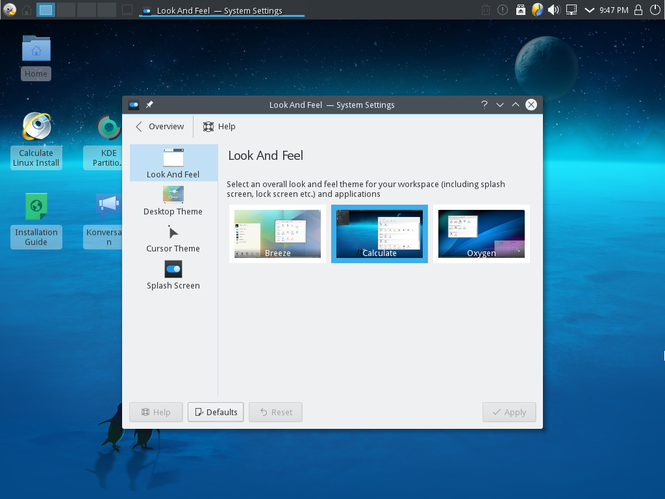The width and height of the screenshot is (665, 499).
Task: Click the Reset button
Action: point(276,412)
